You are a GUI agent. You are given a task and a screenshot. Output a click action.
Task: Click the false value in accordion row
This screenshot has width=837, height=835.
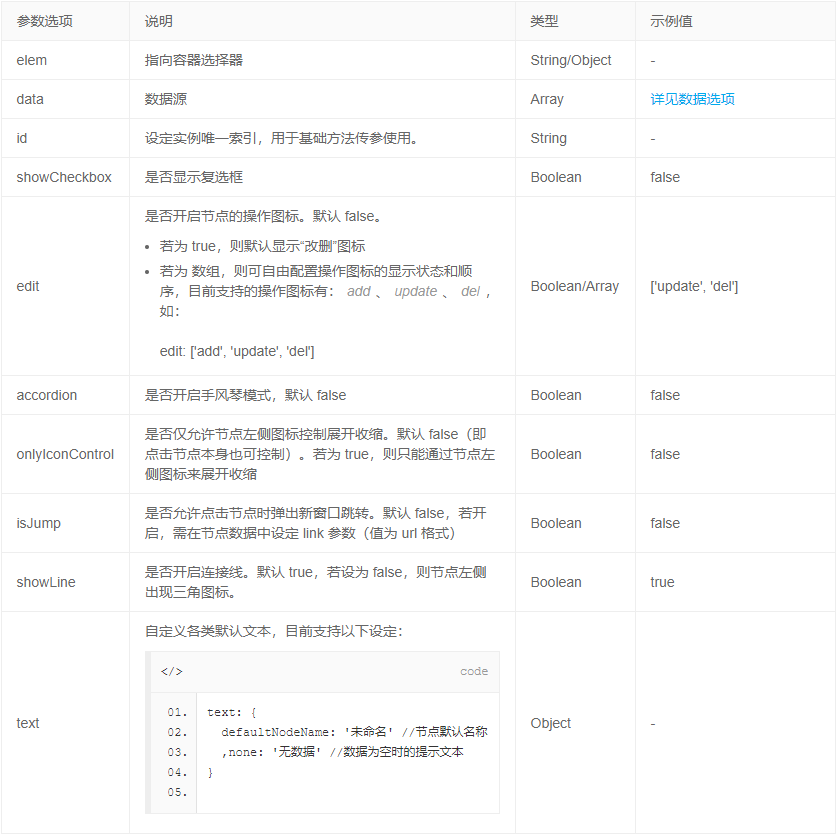coord(665,395)
